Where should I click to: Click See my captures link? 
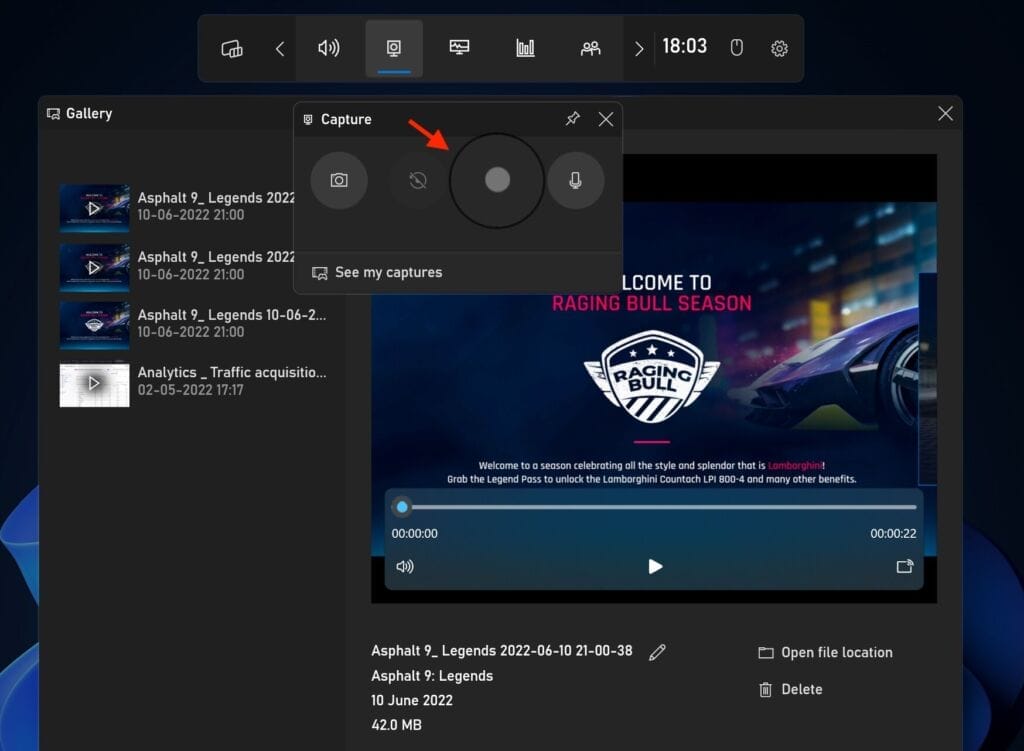tap(377, 272)
